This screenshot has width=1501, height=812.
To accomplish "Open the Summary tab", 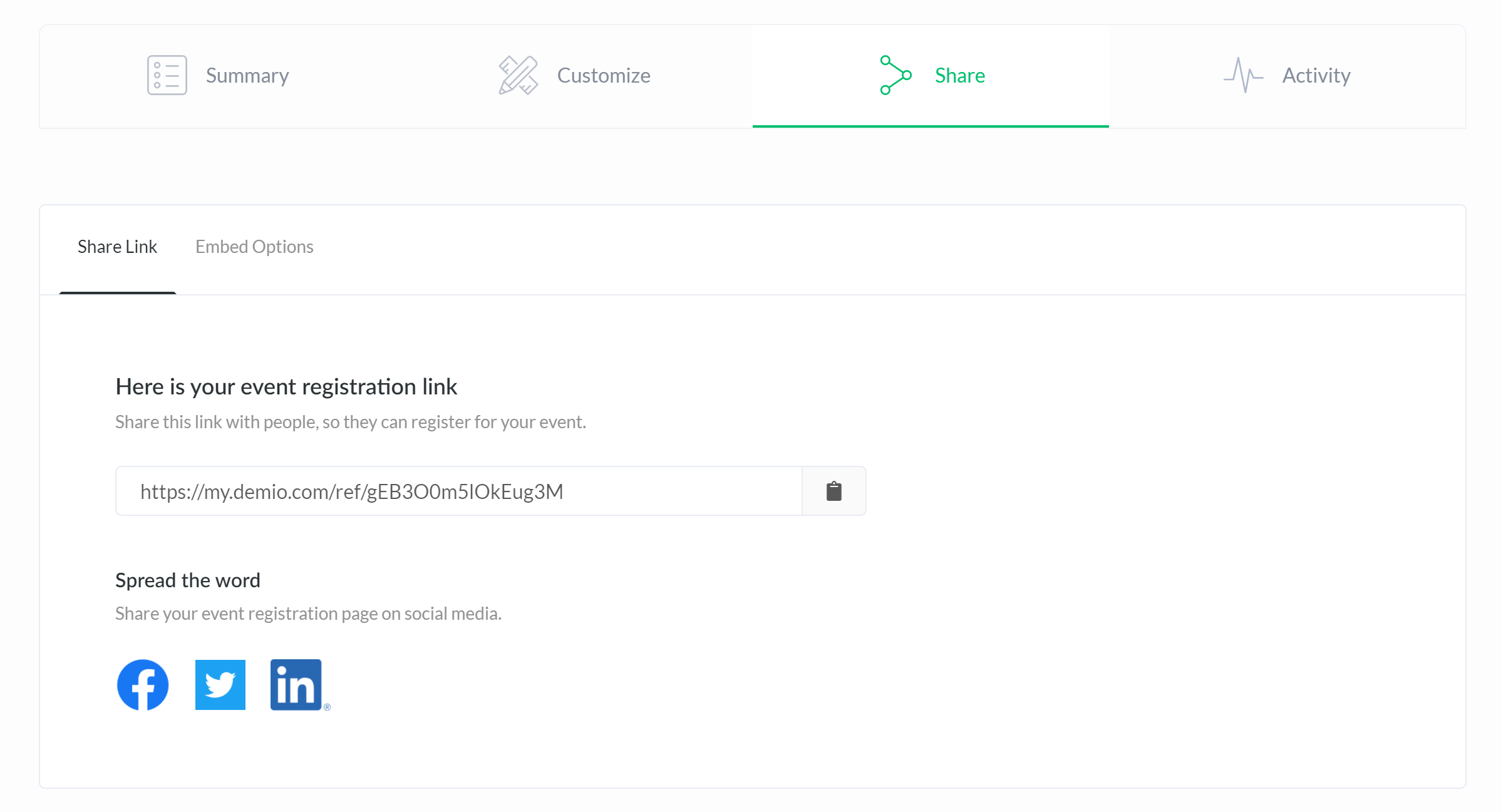I will tap(218, 76).
